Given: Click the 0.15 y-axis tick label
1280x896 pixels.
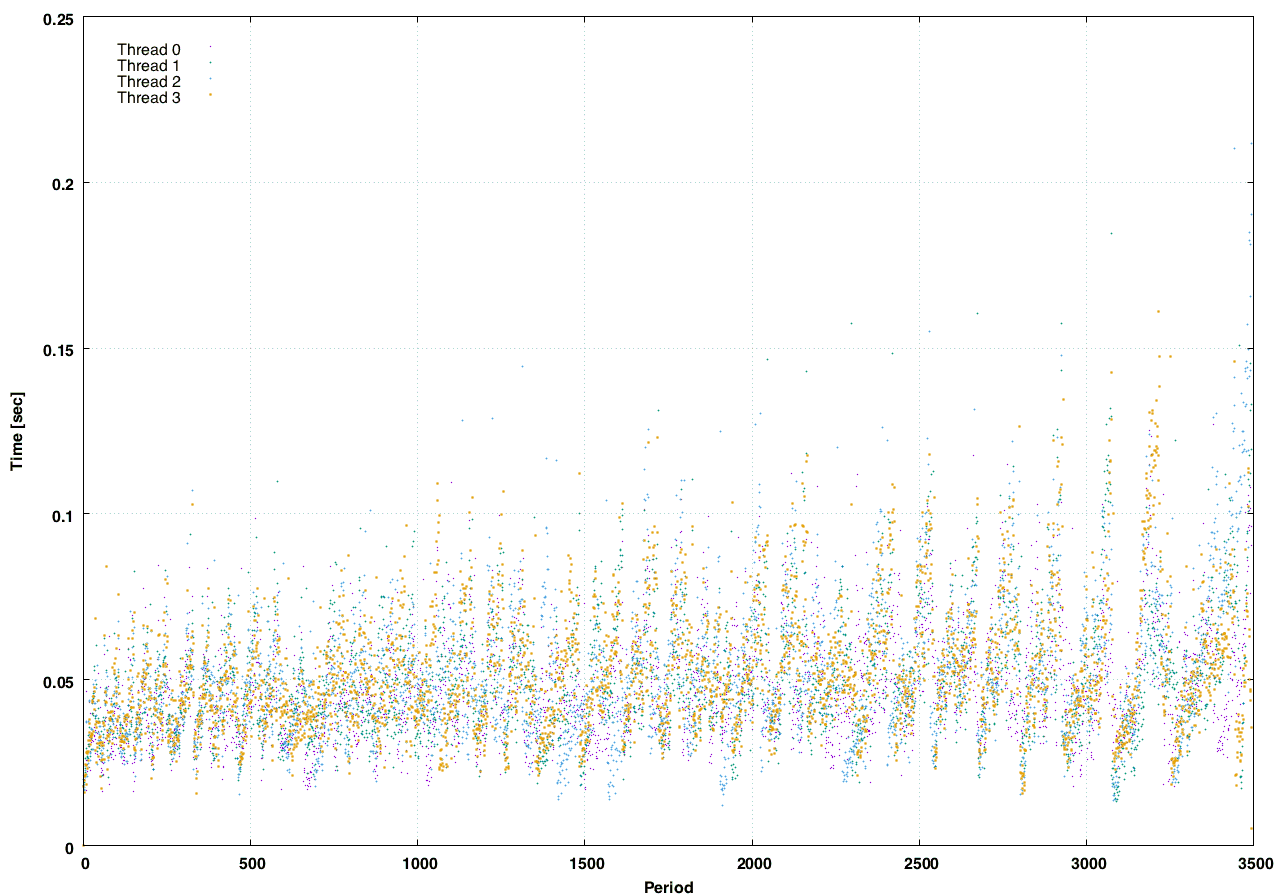Looking at the screenshot, I should click(58, 349).
